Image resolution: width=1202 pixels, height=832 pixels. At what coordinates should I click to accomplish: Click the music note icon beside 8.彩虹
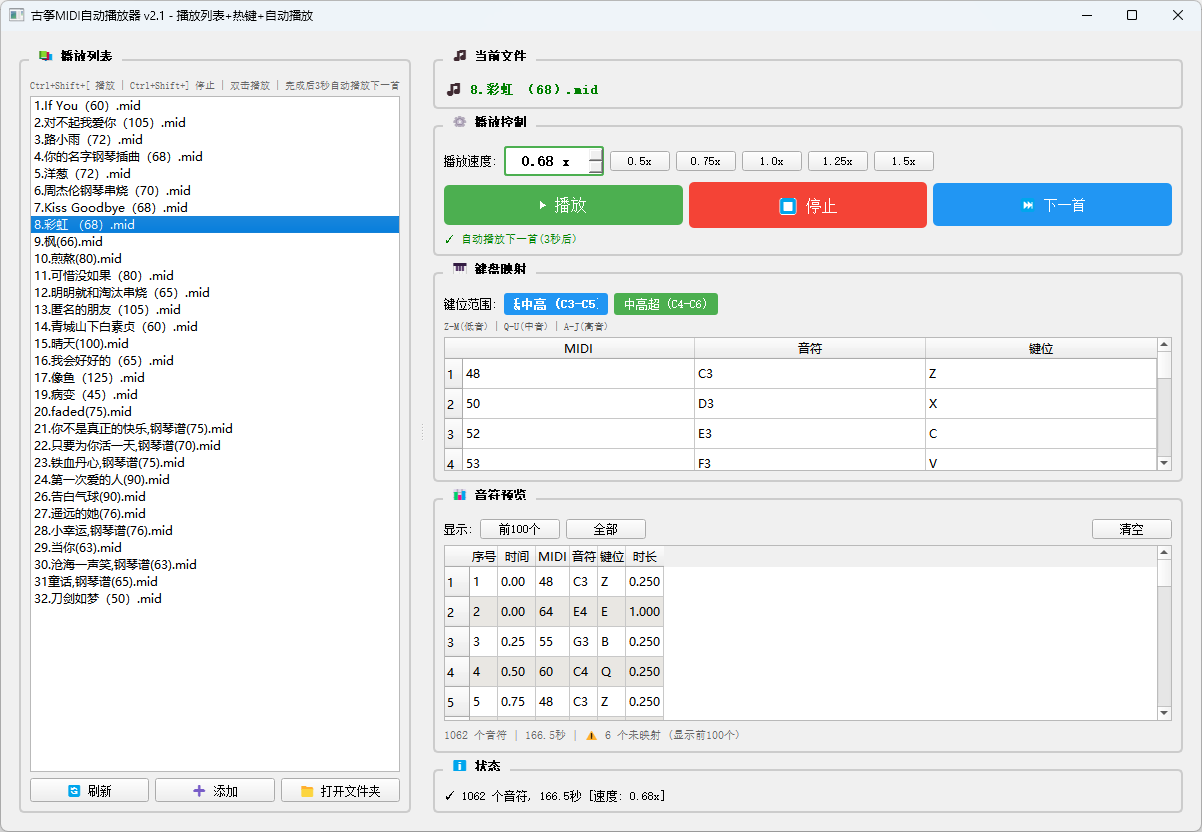453,89
